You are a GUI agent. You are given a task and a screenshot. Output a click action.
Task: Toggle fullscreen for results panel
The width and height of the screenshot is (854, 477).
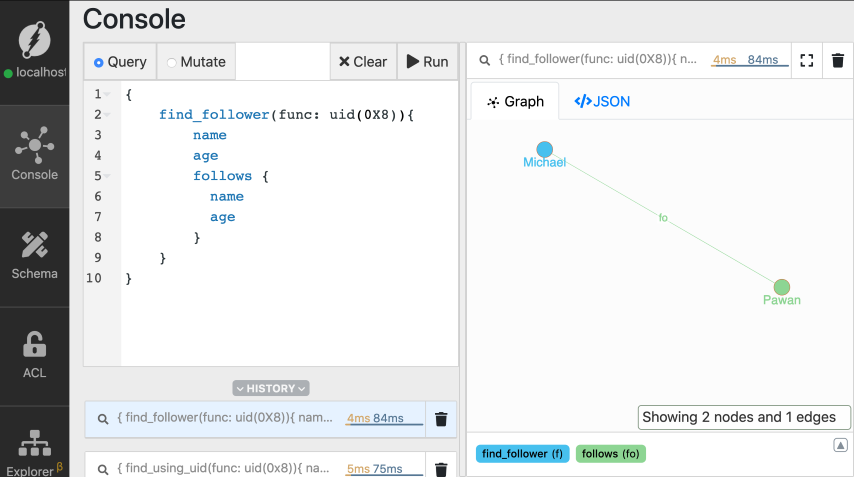pyautogui.click(x=807, y=60)
